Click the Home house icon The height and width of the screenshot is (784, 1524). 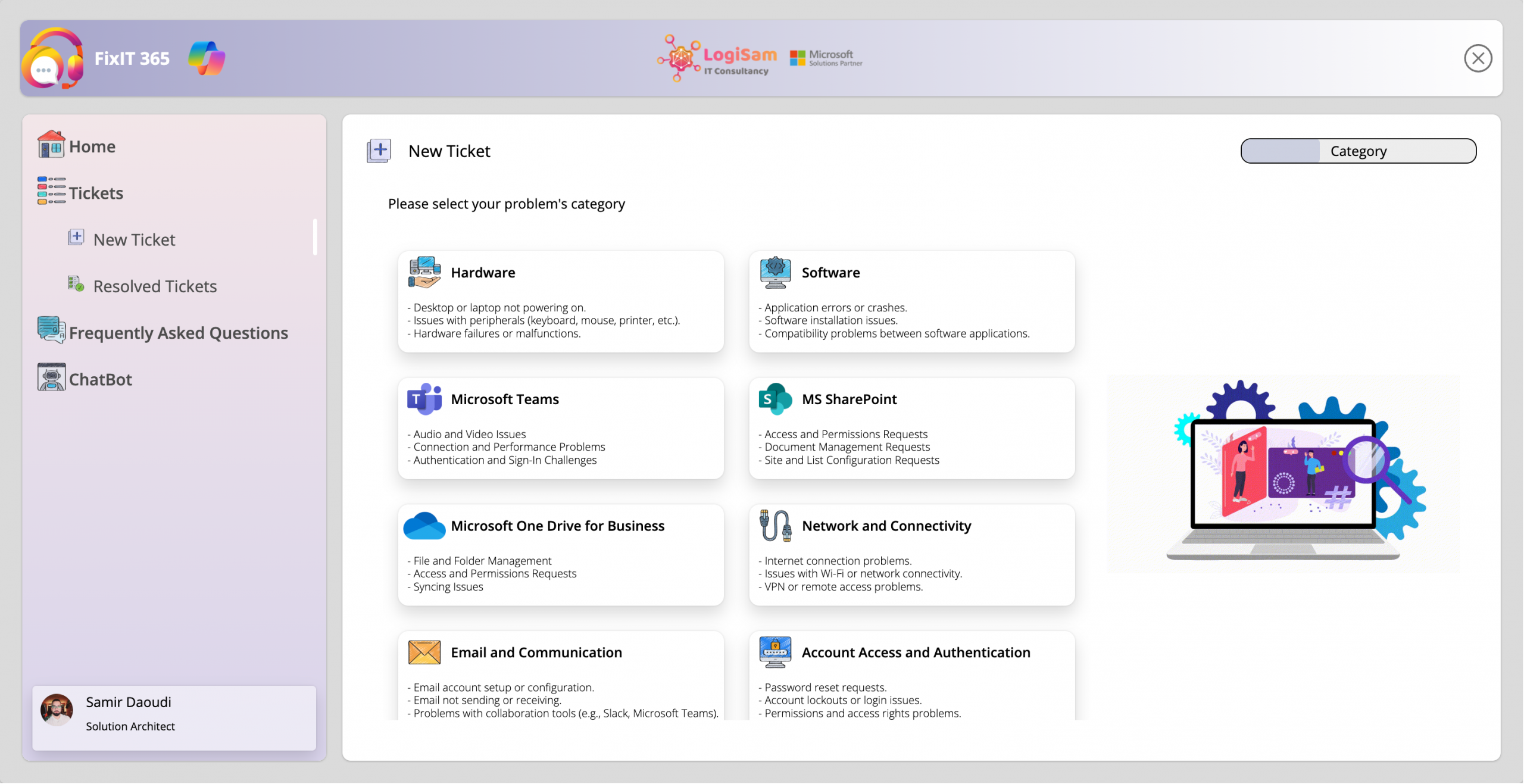click(51, 145)
